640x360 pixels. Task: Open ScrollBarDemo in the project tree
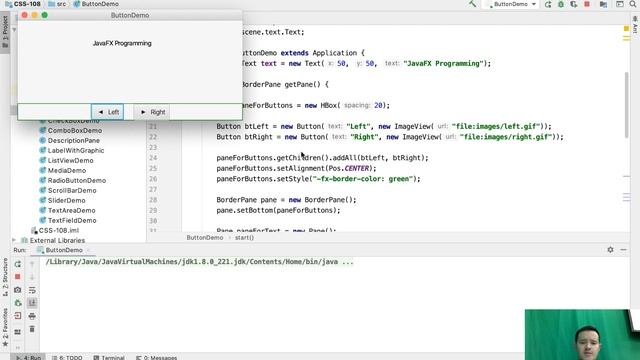coord(72,191)
